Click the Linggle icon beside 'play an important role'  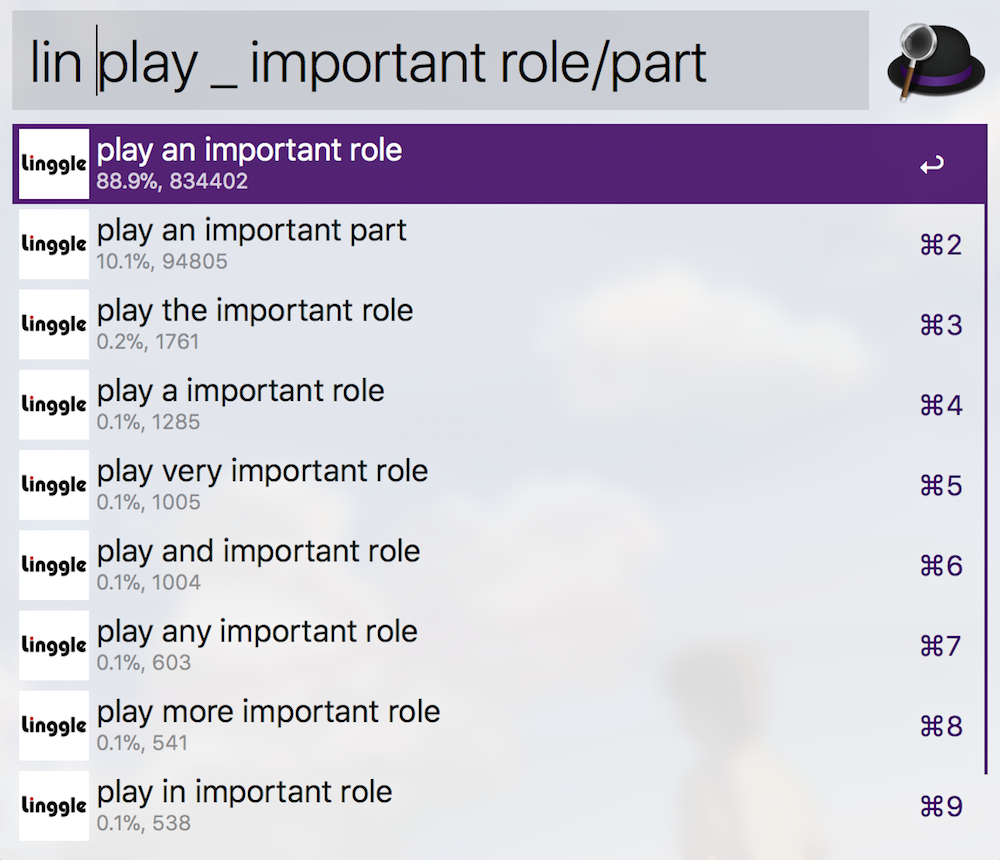tap(54, 164)
